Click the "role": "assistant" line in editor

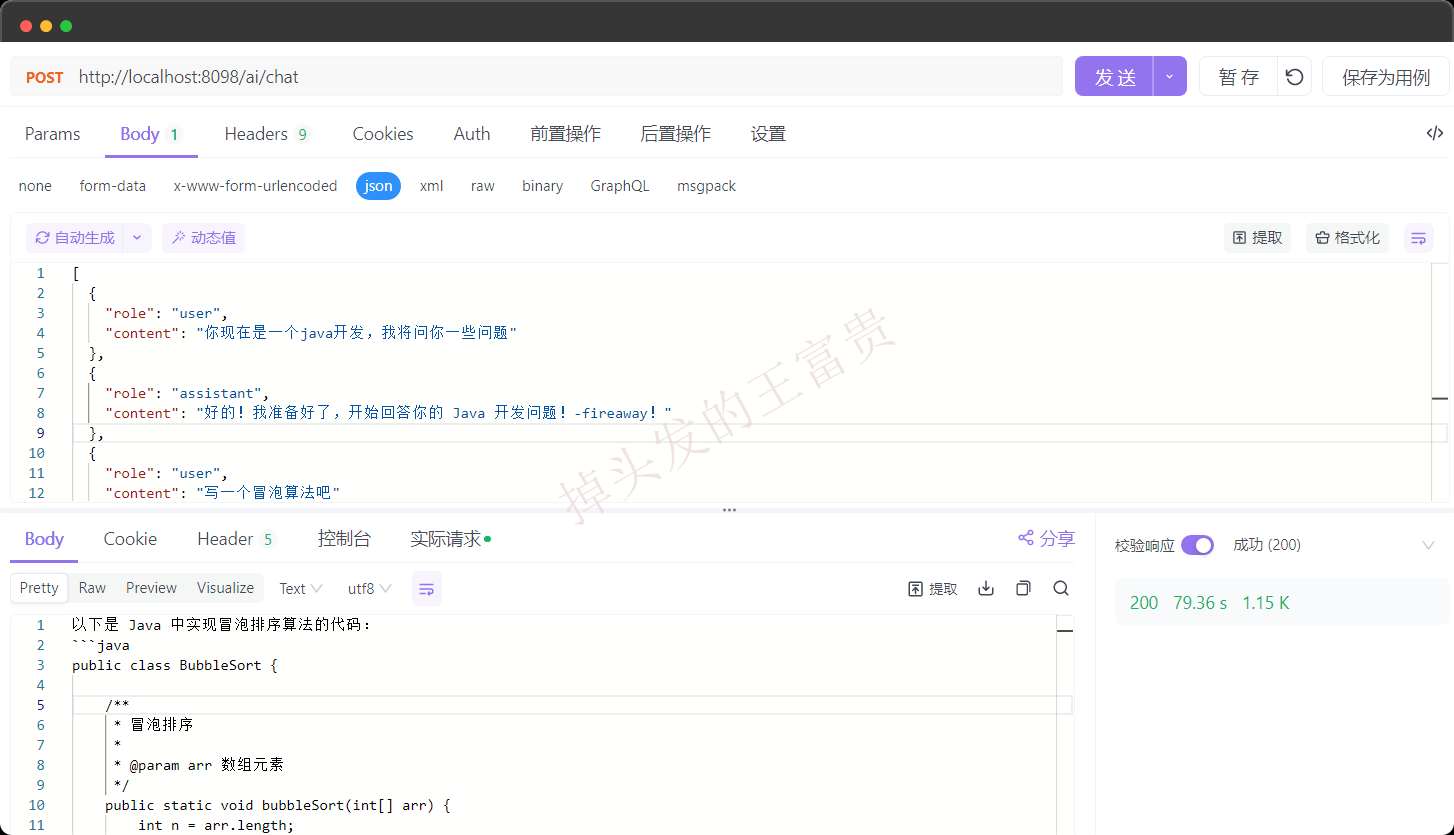(188, 393)
